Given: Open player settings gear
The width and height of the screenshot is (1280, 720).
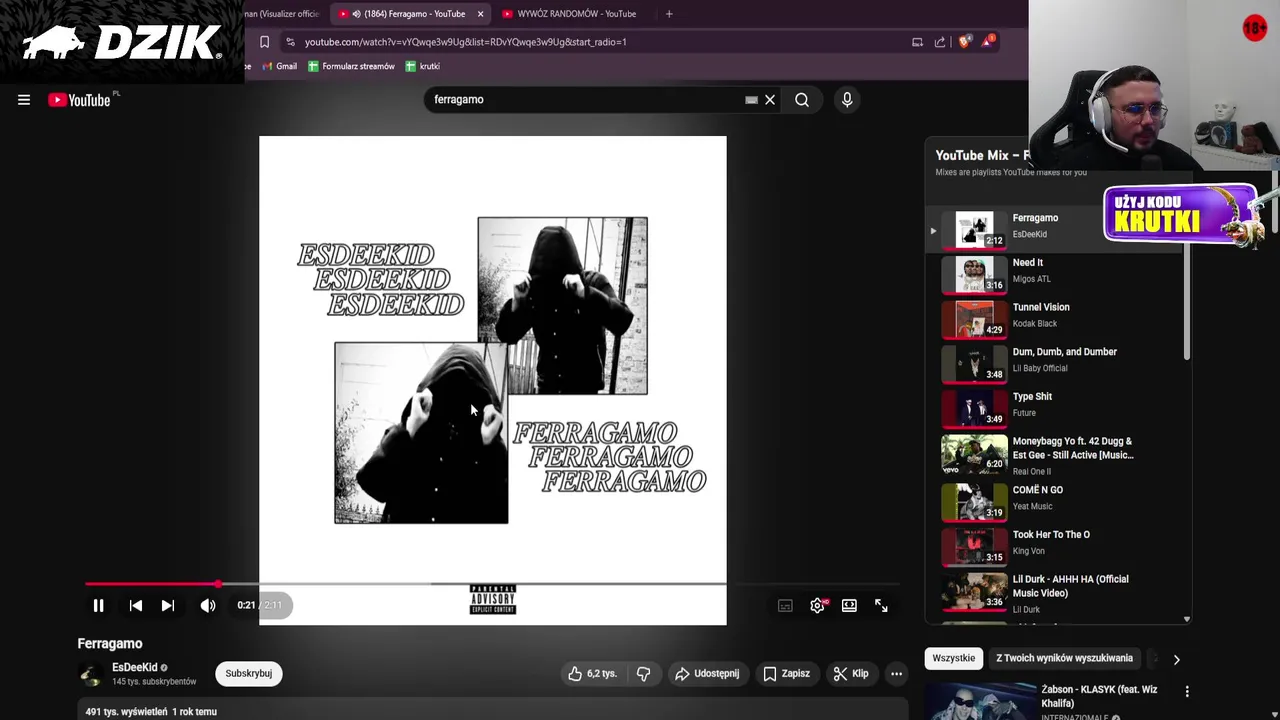Looking at the screenshot, I should [x=818, y=605].
